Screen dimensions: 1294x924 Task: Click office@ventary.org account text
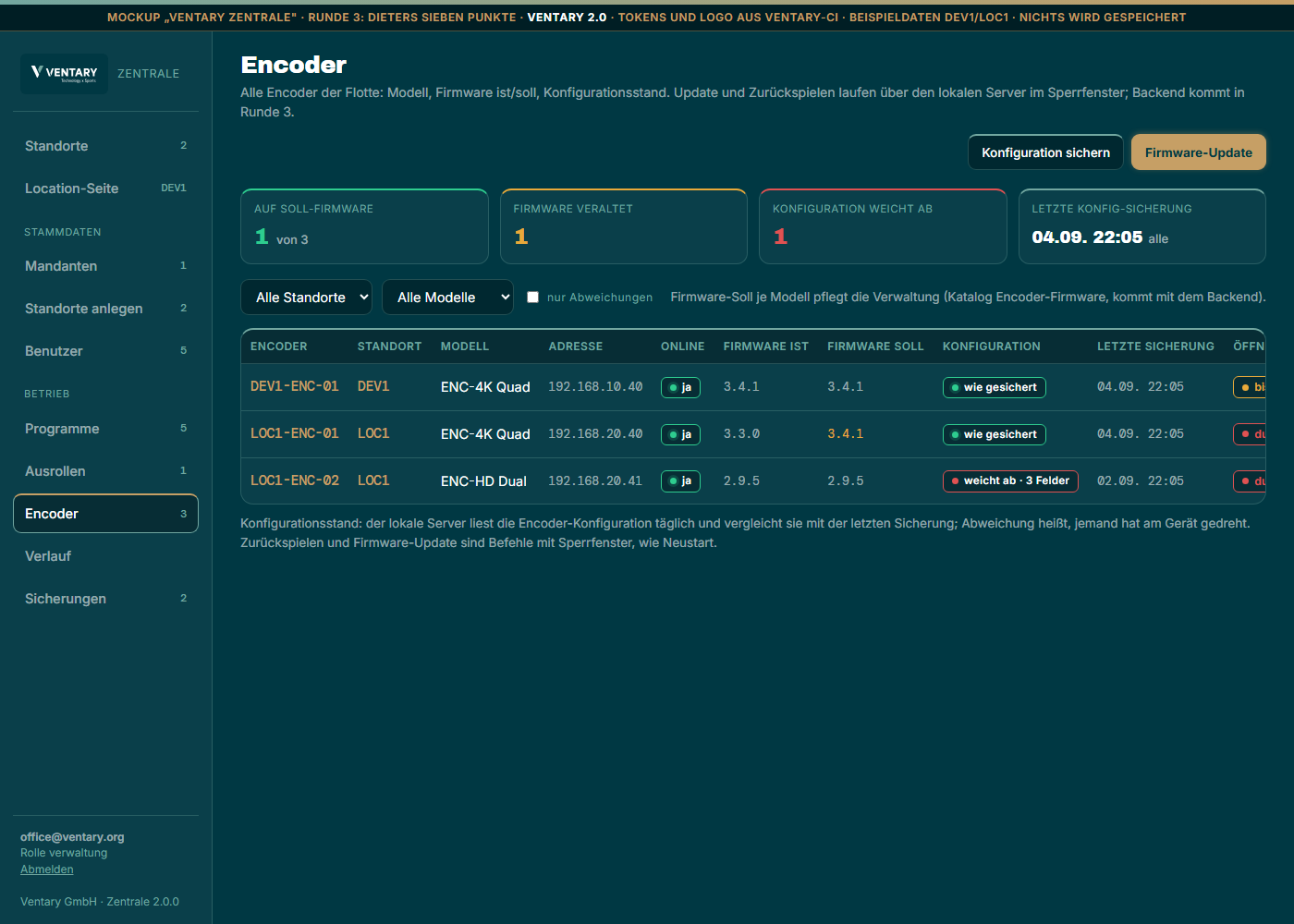(x=72, y=837)
